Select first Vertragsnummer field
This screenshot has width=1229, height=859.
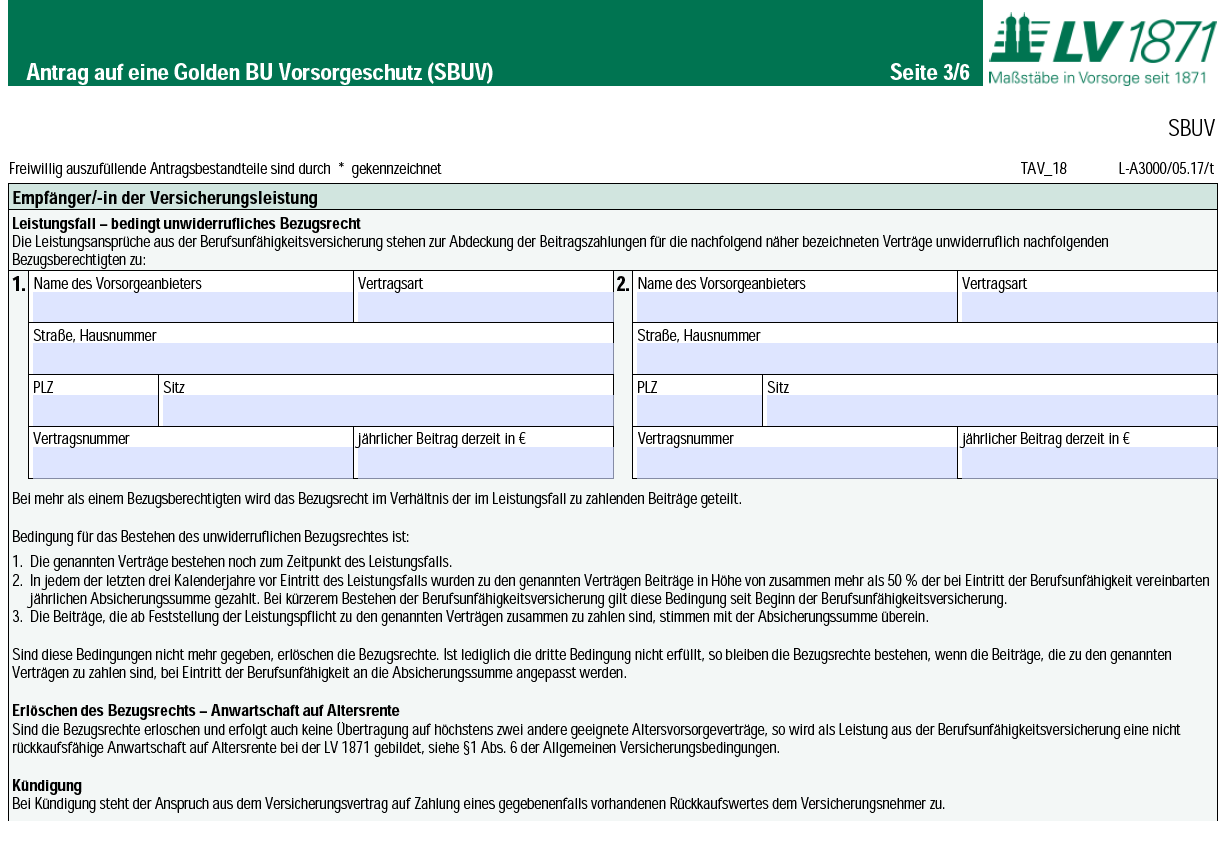point(192,463)
